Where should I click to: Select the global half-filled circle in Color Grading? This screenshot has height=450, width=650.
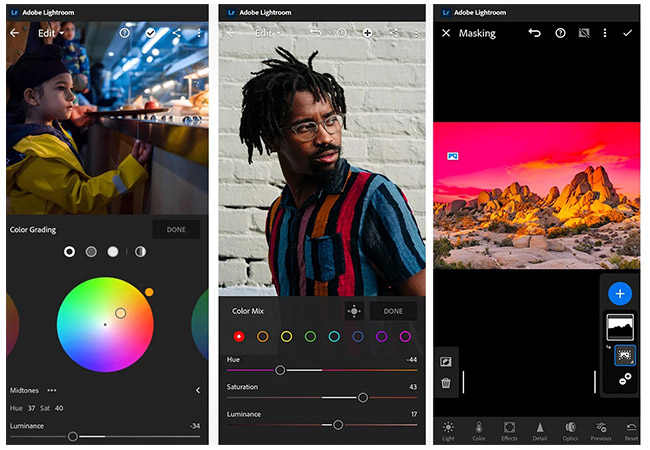click(x=140, y=251)
